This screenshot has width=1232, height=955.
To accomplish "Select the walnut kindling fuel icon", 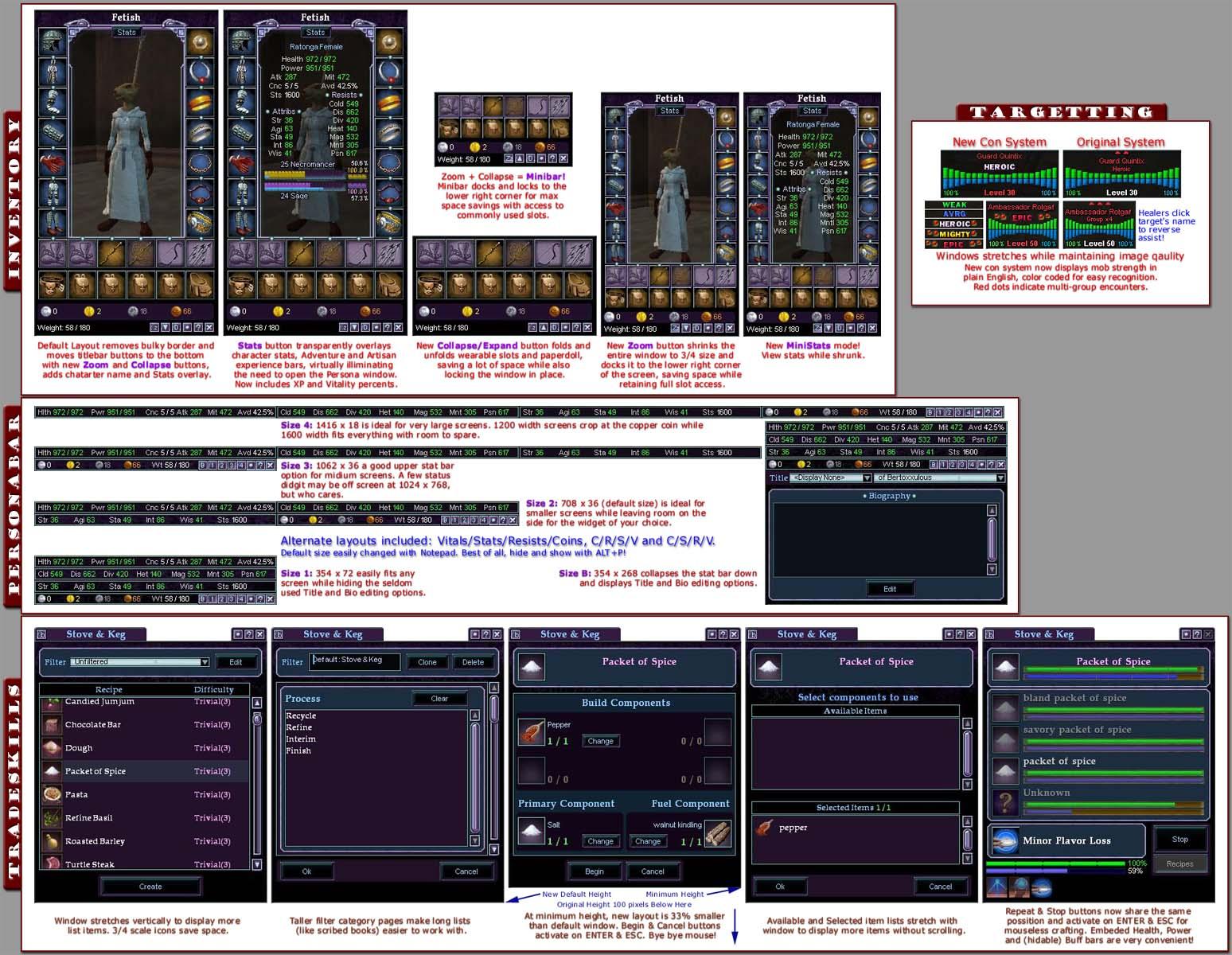I will click(717, 833).
